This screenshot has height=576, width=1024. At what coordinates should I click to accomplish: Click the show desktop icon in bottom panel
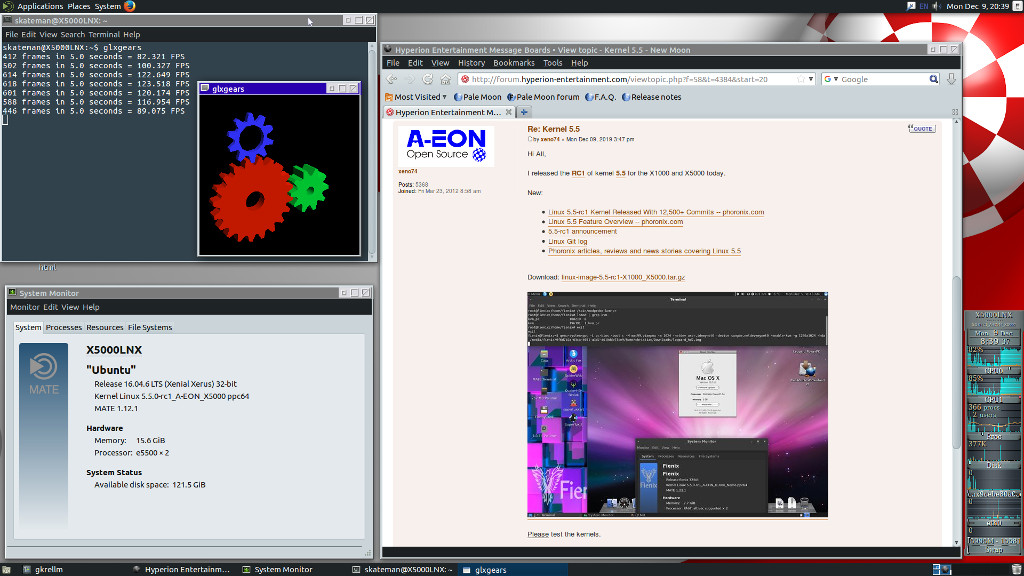click(7, 569)
